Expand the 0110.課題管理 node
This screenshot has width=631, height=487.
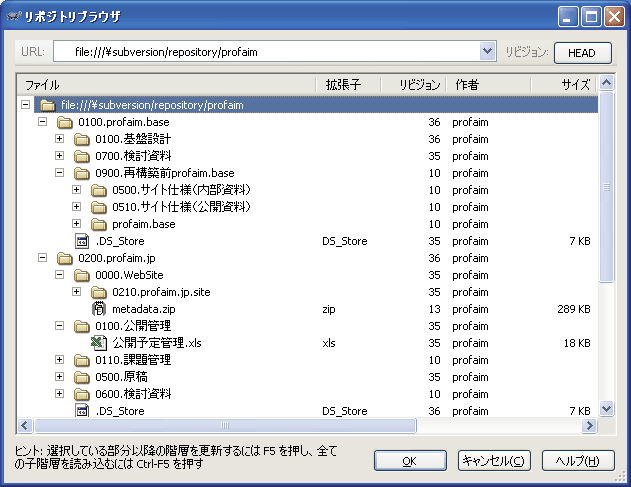click(x=59, y=359)
